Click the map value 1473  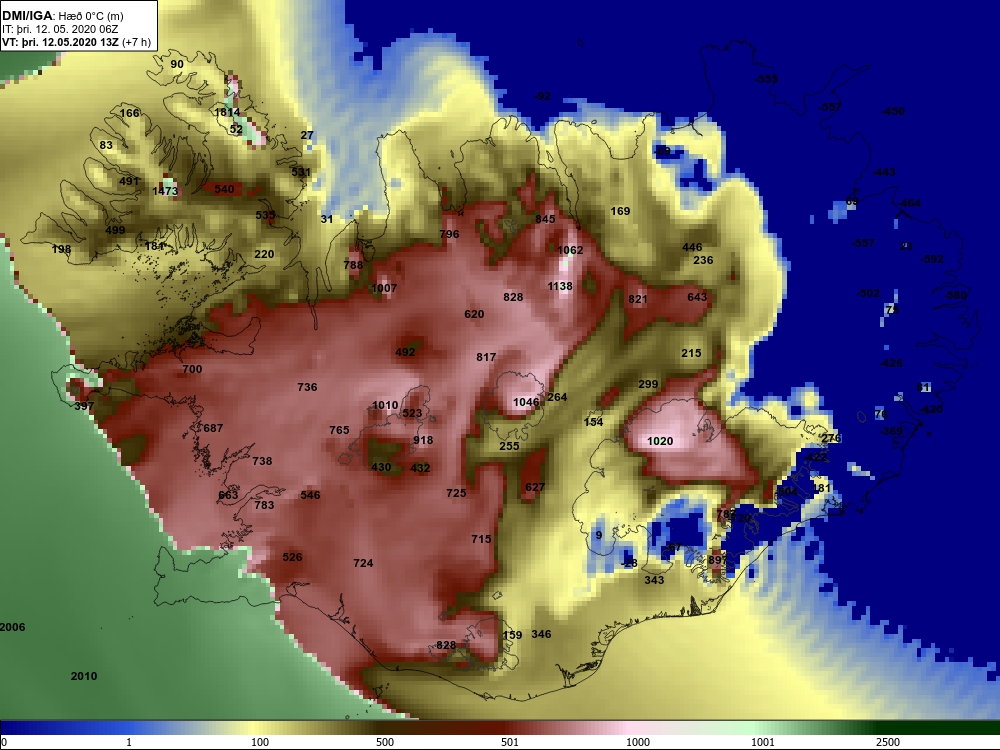(165, 191)
